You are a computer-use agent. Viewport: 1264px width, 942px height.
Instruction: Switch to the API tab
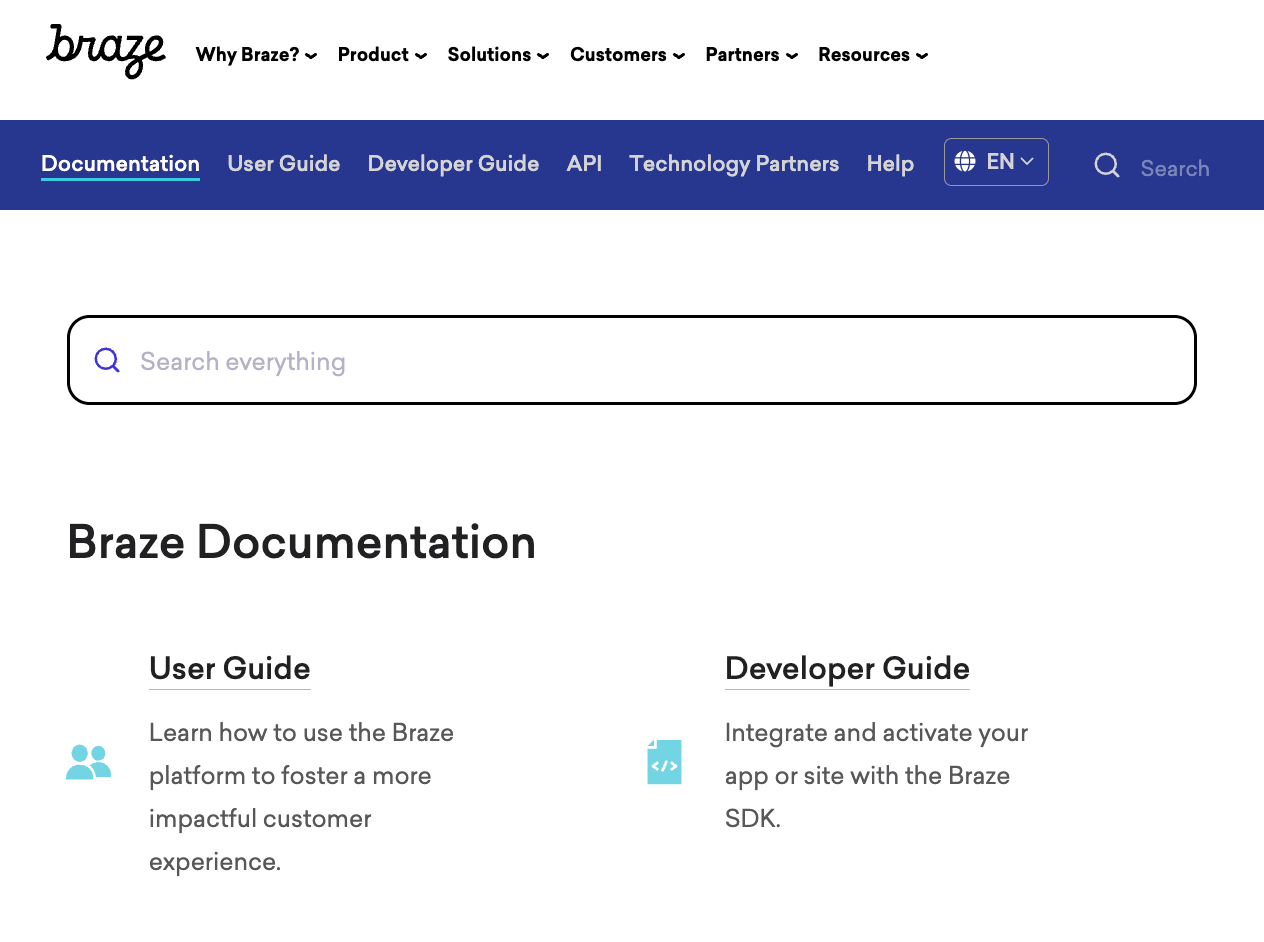point(584,164)
